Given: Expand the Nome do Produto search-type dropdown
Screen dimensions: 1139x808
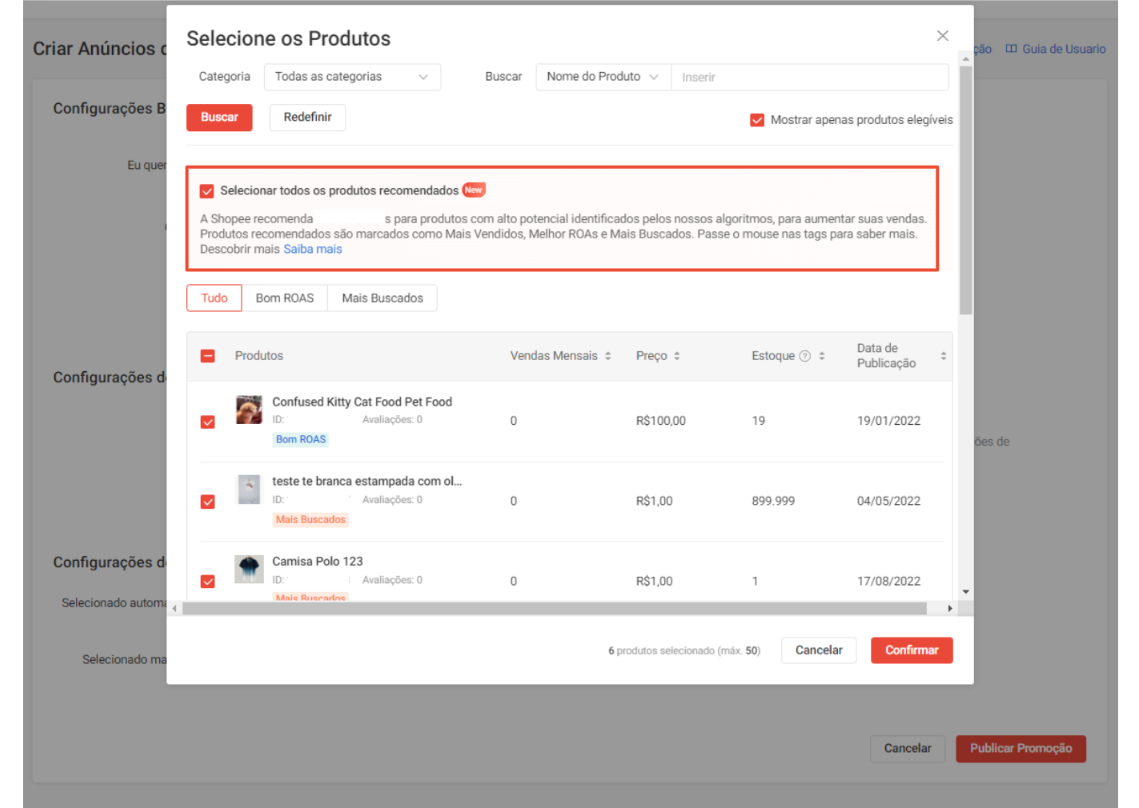Looking at the screenshot, I should coord(602,77).
